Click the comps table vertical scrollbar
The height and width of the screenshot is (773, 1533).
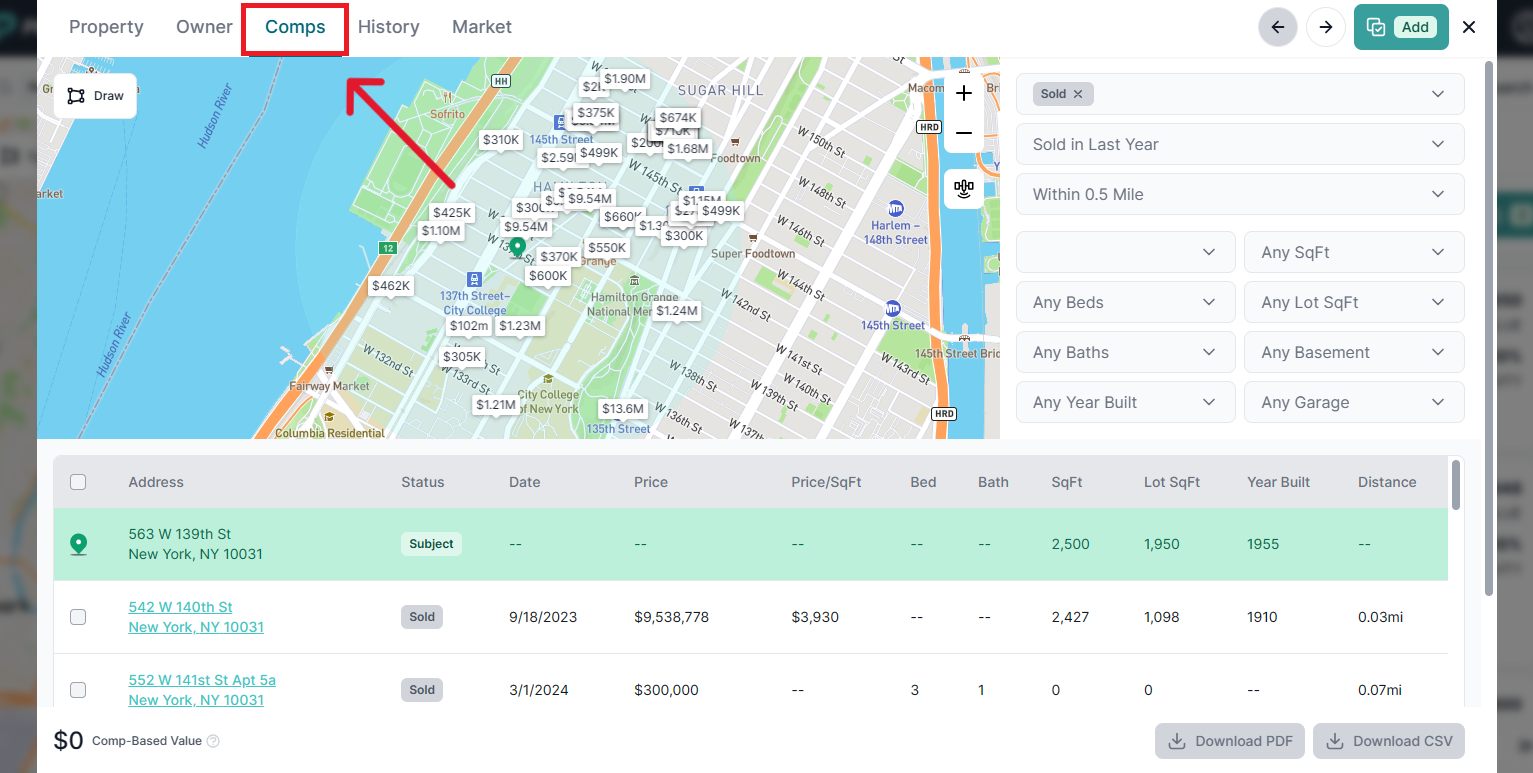(1456, 484)
